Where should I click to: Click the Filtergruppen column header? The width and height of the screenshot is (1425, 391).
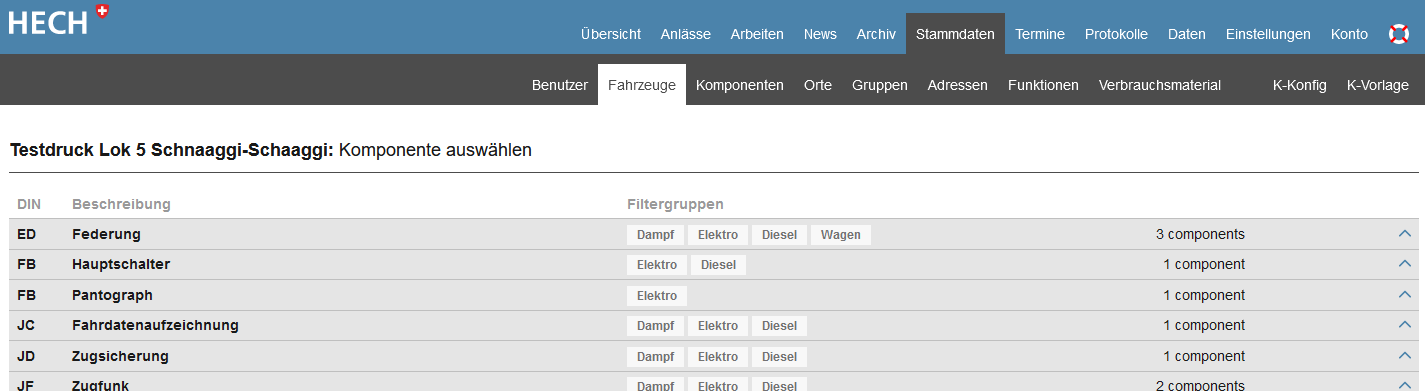pos(675,204)
